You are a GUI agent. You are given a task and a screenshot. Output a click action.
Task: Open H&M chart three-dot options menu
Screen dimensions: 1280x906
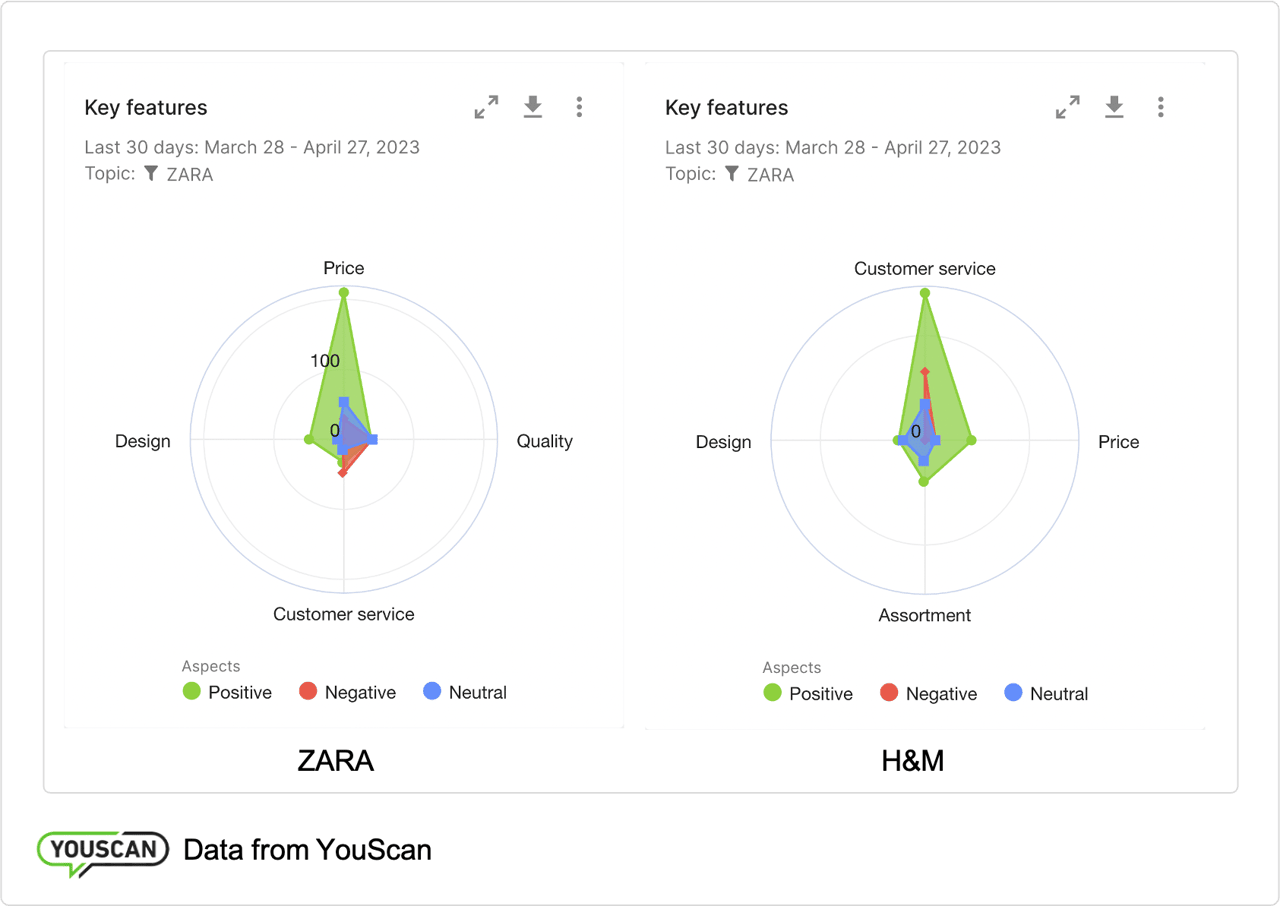point(1160,107)
